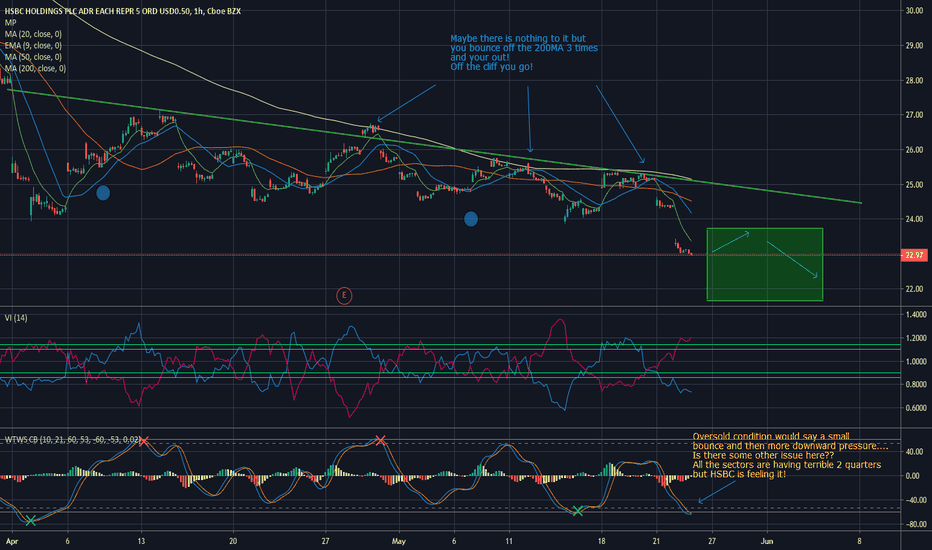Click the -80.00 WTWS scale label

[x=914, y=524]
